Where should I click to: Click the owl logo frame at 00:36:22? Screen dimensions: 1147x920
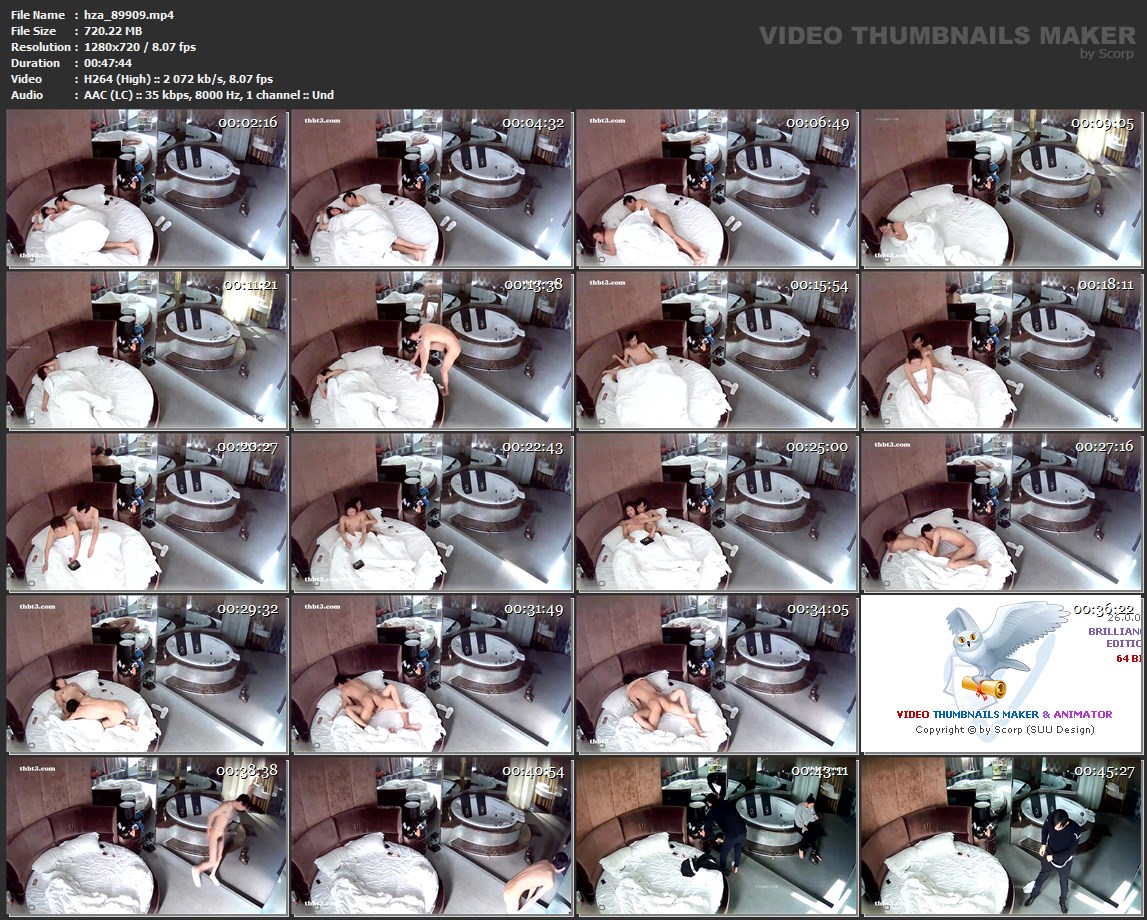[x=1001, y=675]
